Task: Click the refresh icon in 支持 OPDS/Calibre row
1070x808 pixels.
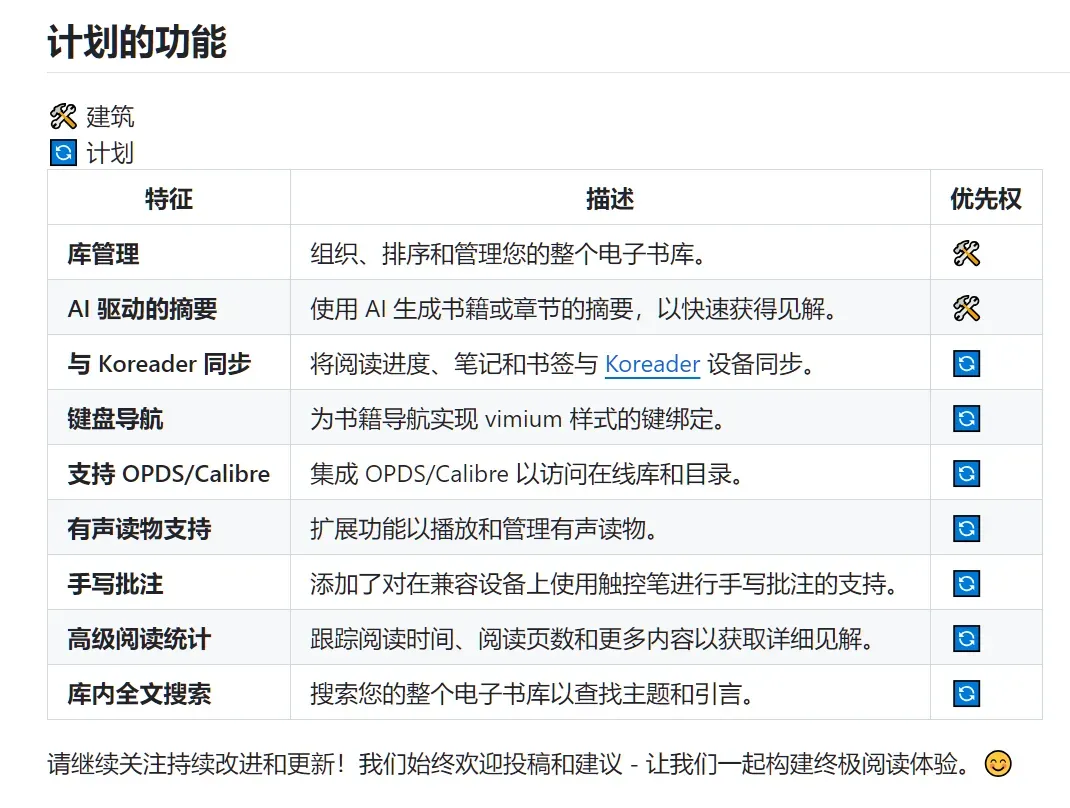Action: point(966,474)
